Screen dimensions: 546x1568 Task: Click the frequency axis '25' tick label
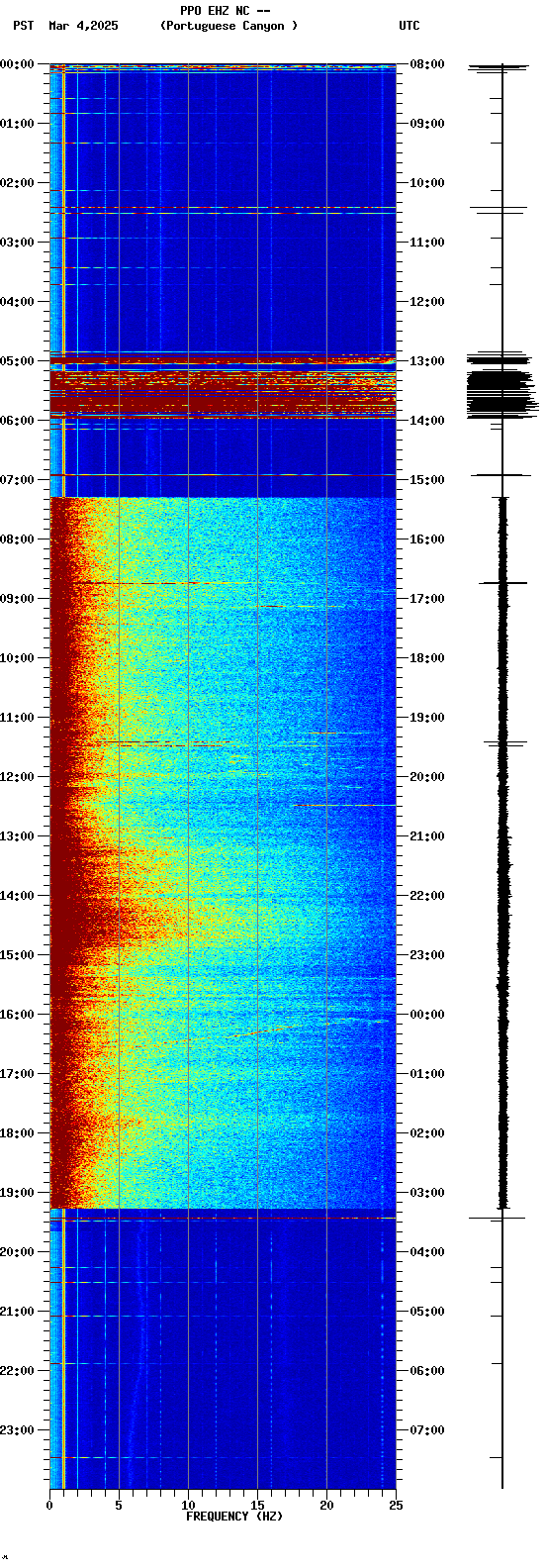396,1506
